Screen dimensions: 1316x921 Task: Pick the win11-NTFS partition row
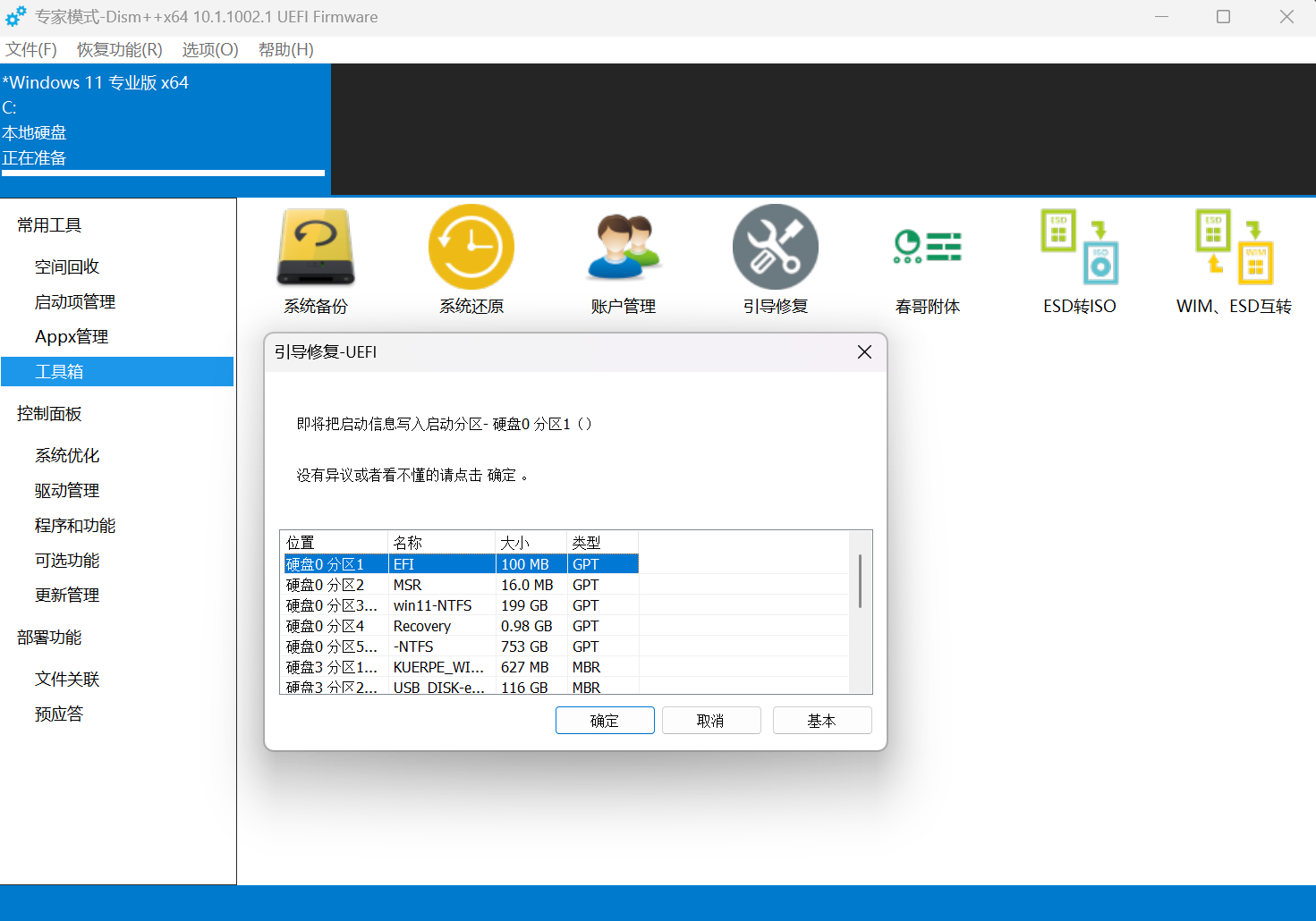461,605
